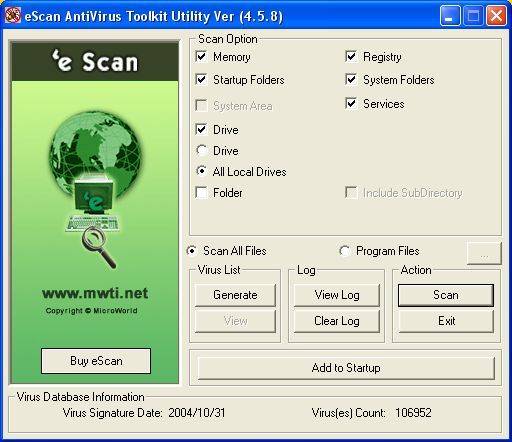Click the virus count value 106952
512x442 pixels.
click(413, 413)
